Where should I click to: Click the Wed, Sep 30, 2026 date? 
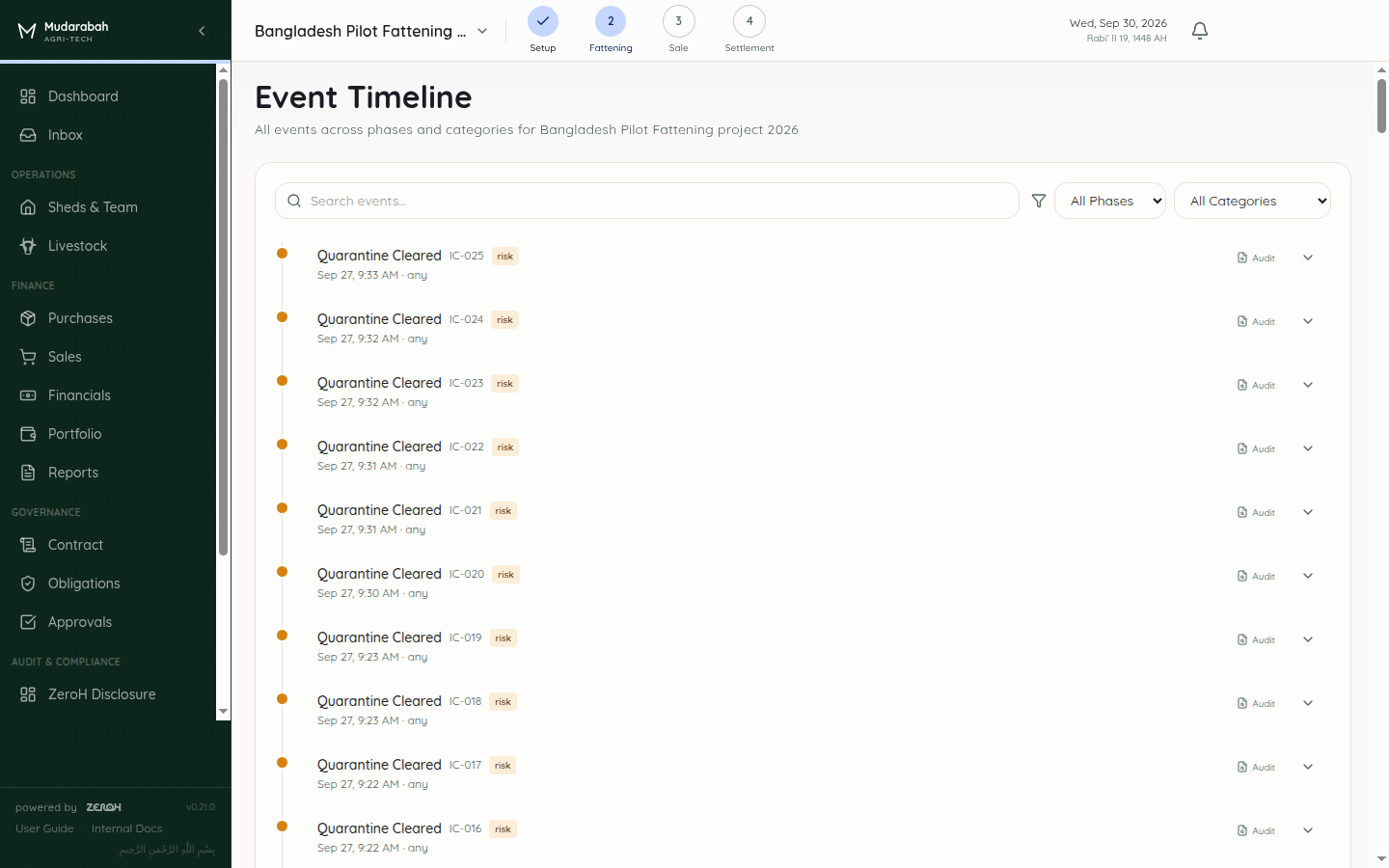tap(1118, 23)
